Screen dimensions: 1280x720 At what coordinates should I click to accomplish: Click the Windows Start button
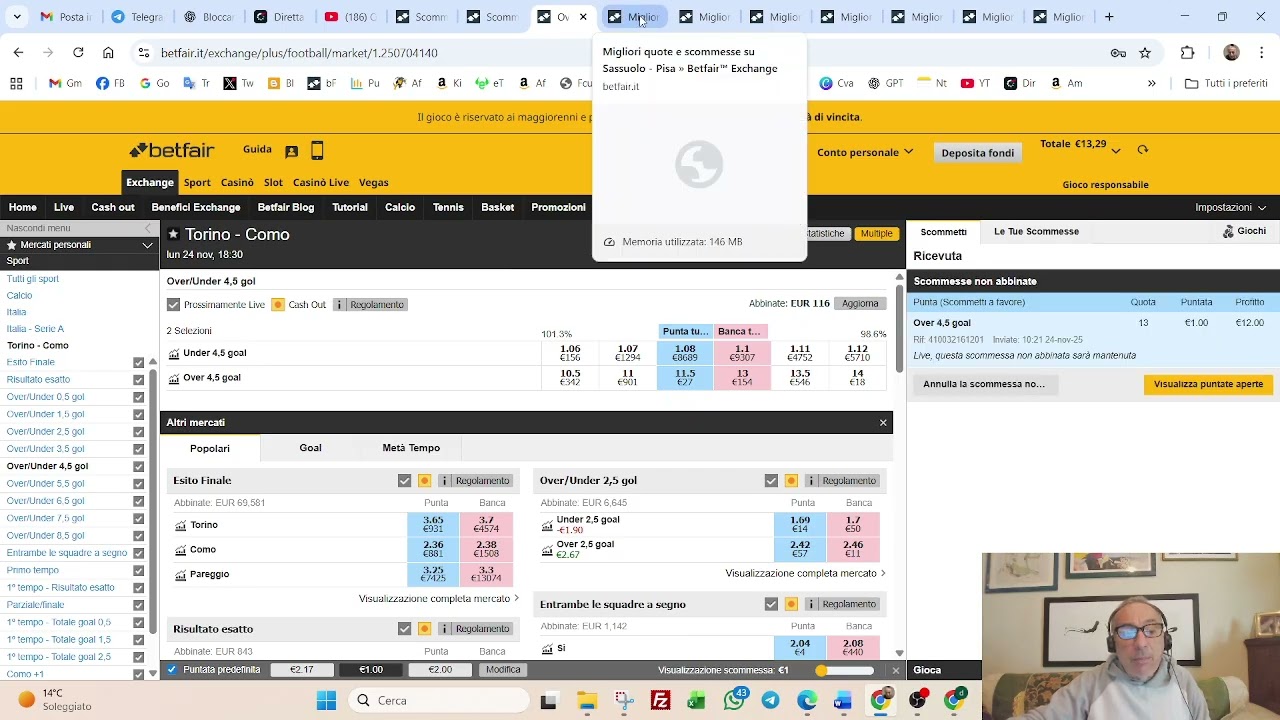(x=326, y=700)
